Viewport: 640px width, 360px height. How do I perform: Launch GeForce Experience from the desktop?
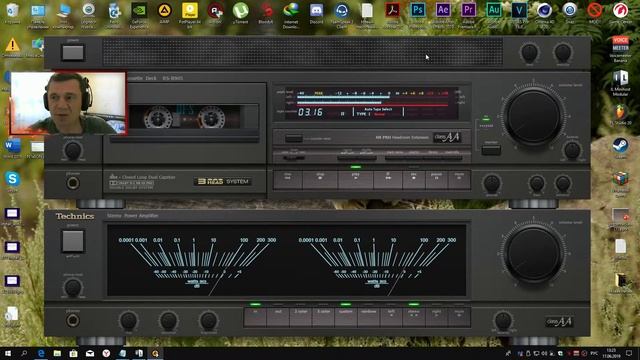click(139, 16)
